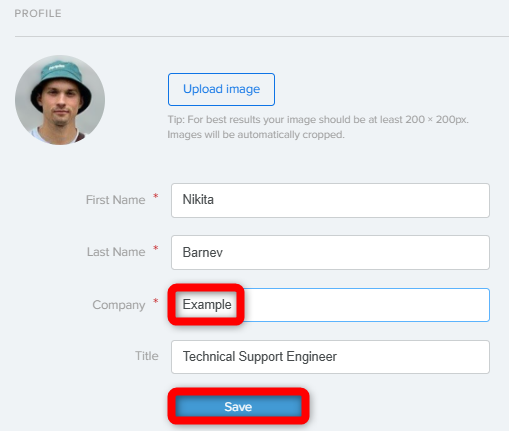Click the required asterisk next to Company
The height and width of the screenshot is (431, 509).
pyautogui.click(x=155, y=301)
